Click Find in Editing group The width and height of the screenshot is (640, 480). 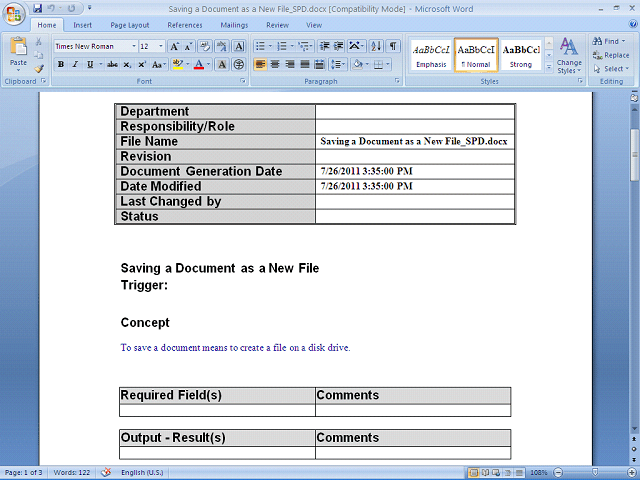(609, 41)
